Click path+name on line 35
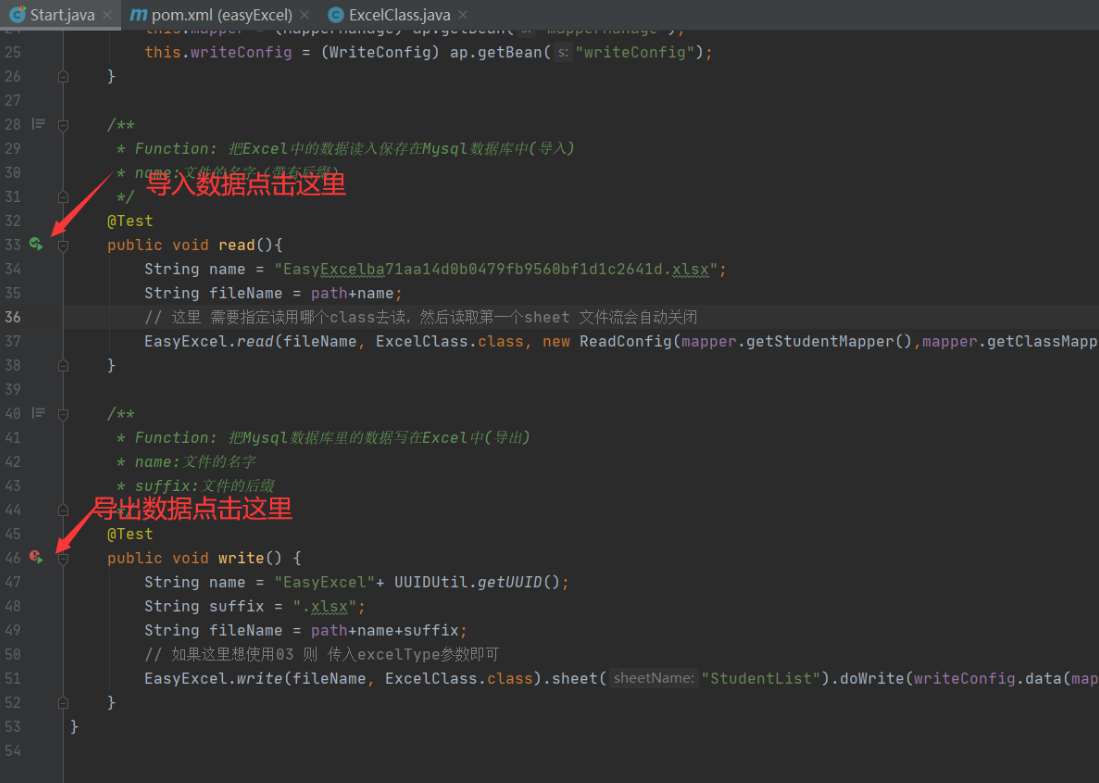The image size is (1099, 783). (353, 293)
